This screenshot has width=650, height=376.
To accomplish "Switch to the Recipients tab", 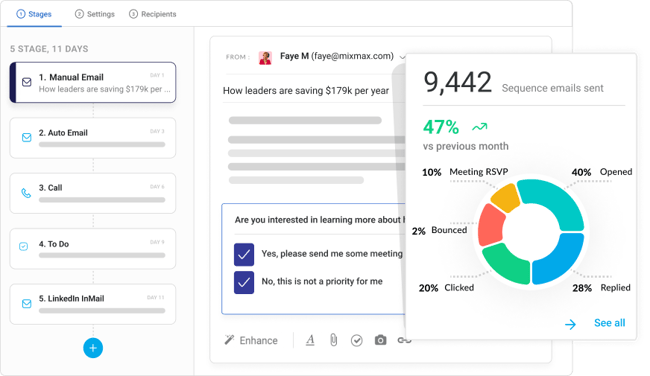I will click(x=153, y=14).
